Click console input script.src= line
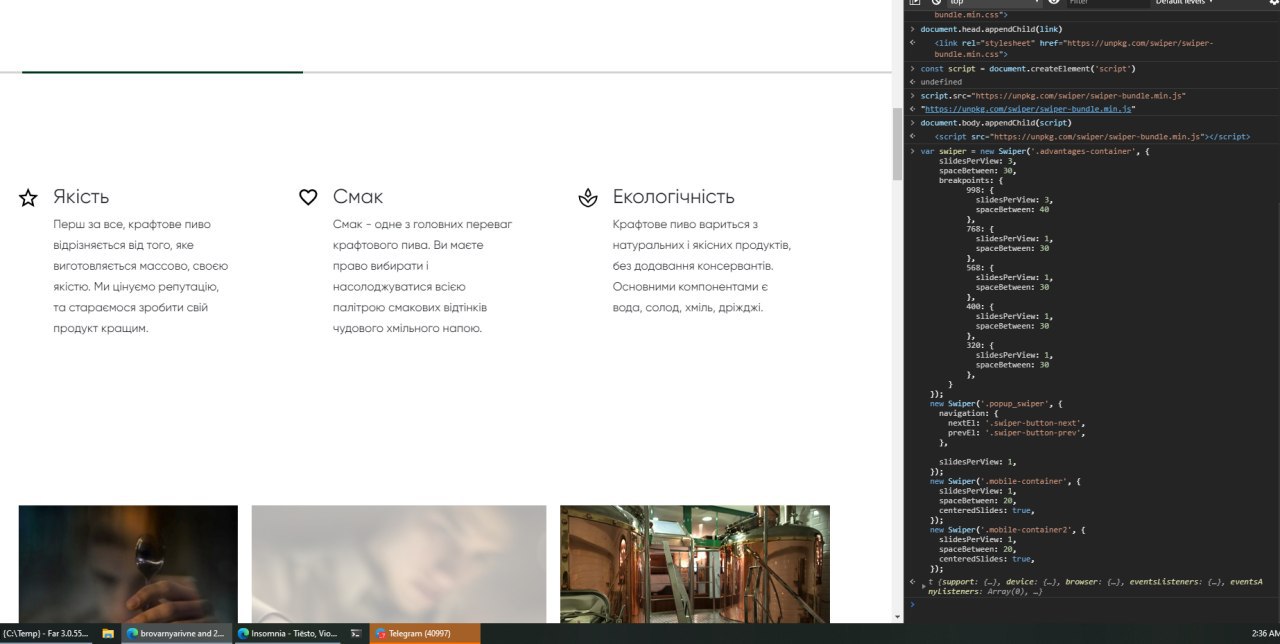This screenshot has height=644, width=1280. tap(1053, 96)
